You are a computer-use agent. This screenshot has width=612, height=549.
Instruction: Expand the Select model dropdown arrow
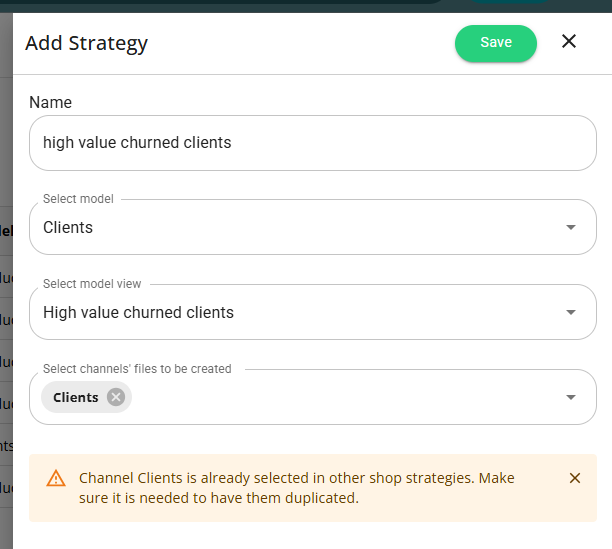coord(571,227)
